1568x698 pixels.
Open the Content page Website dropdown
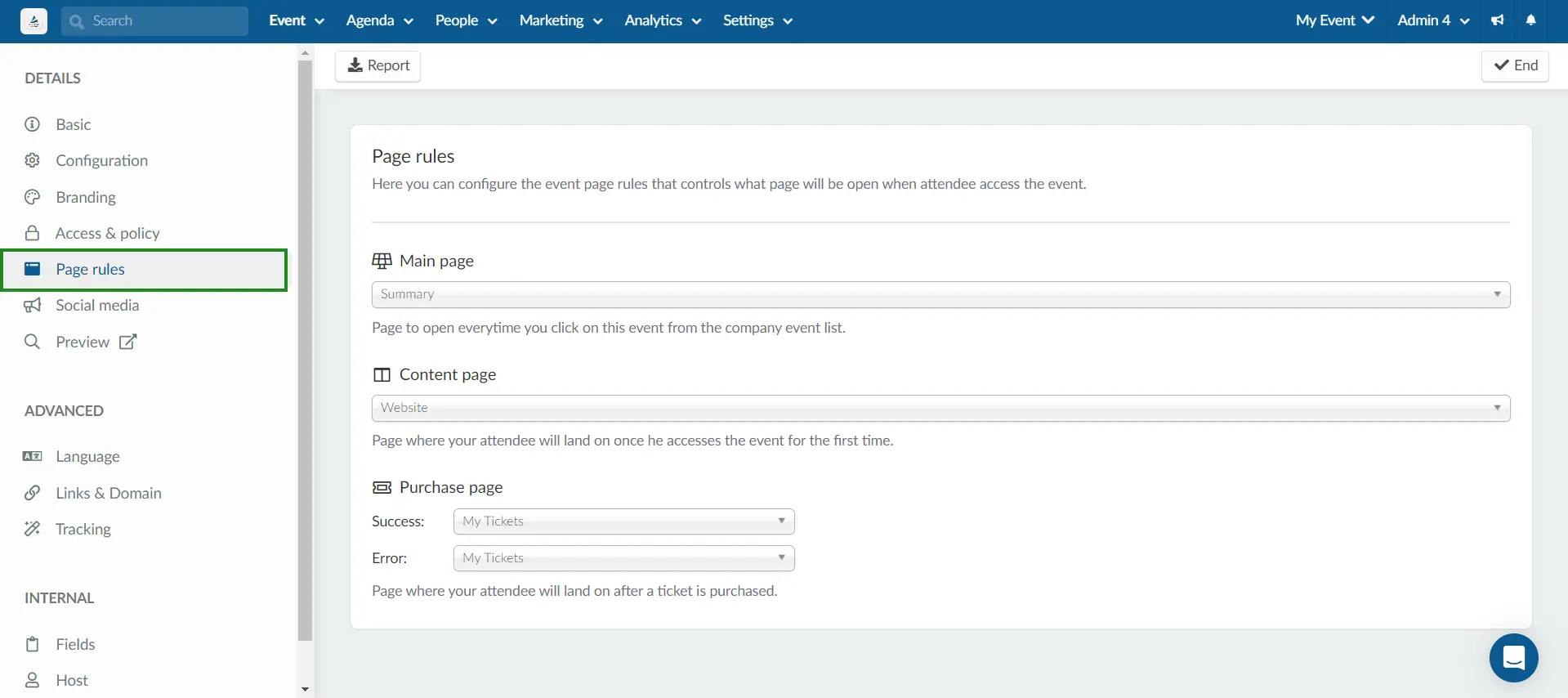[940, 408]
